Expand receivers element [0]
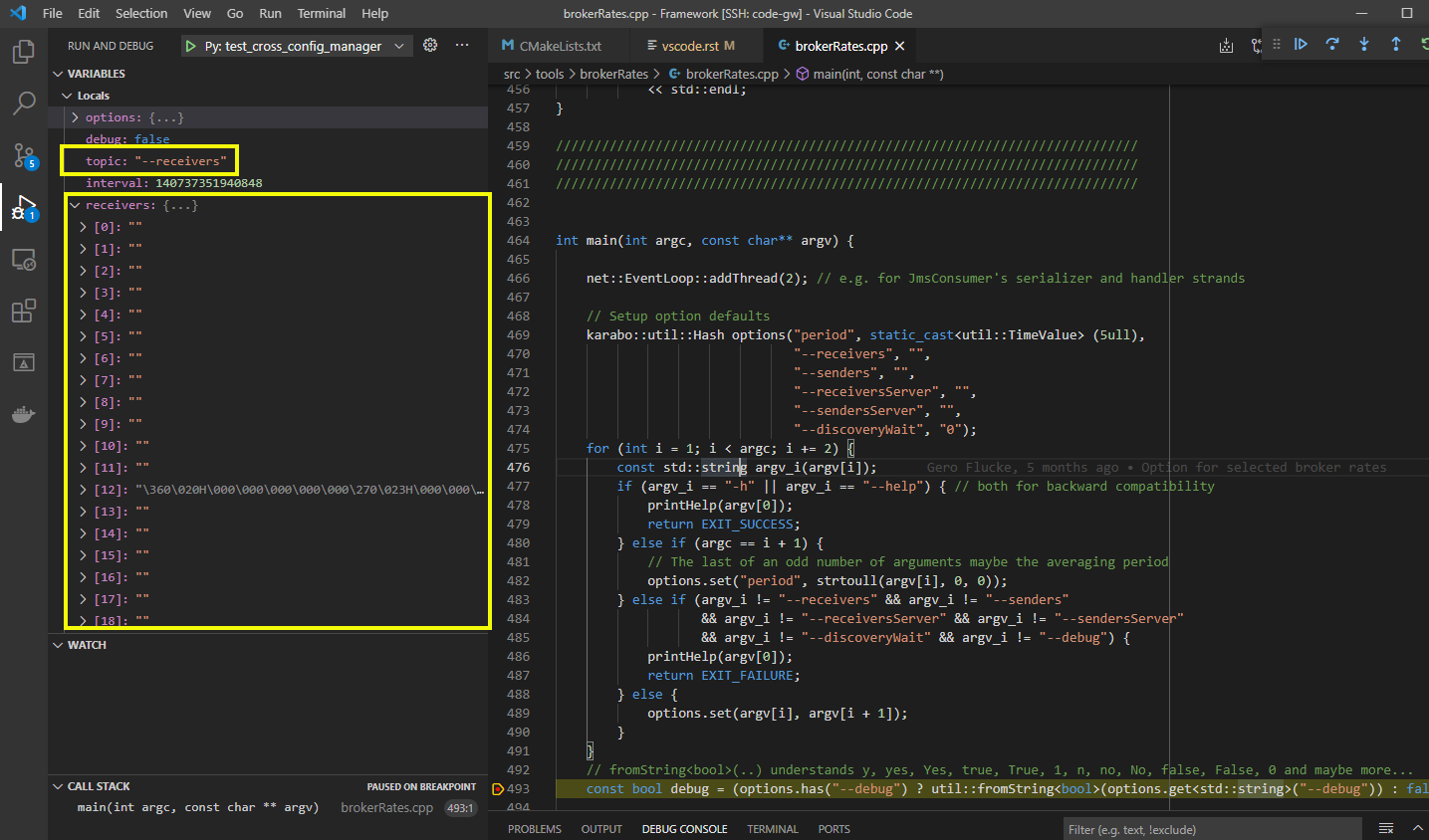Viewport: 1429px width, 840px height. point(84,227)
